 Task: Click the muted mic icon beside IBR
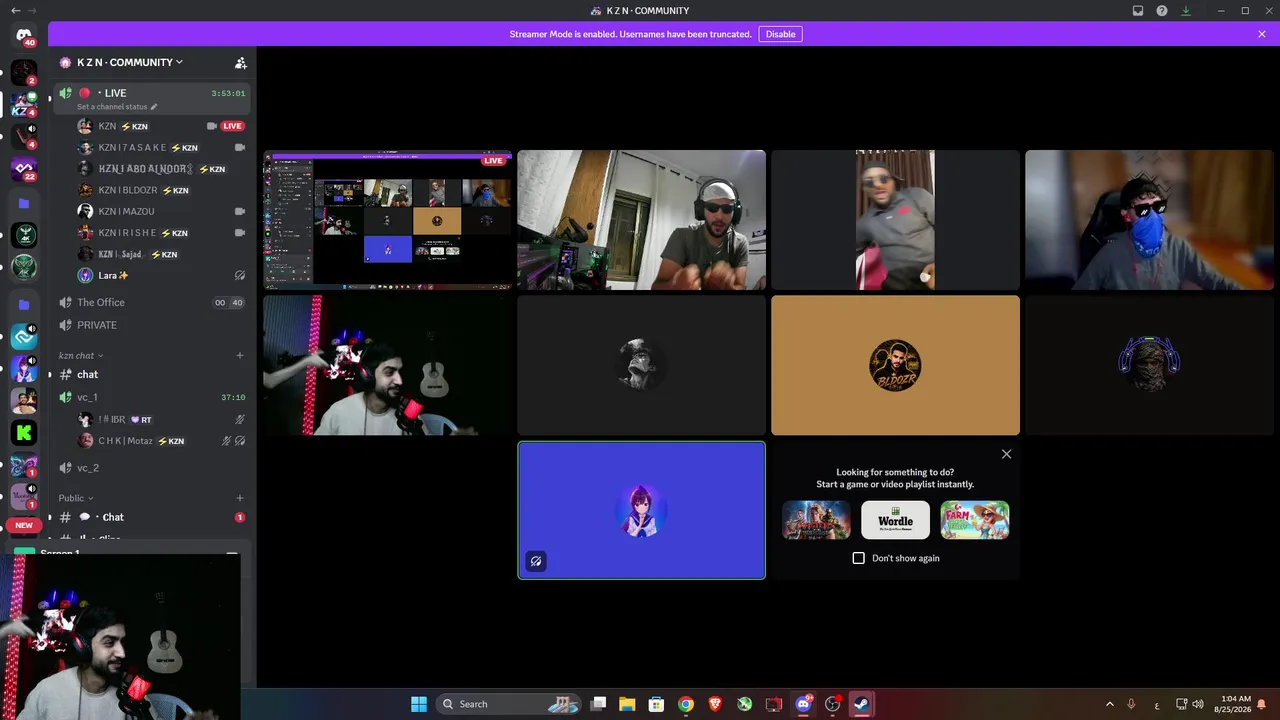pyautogui.click(x=240, y=419)
